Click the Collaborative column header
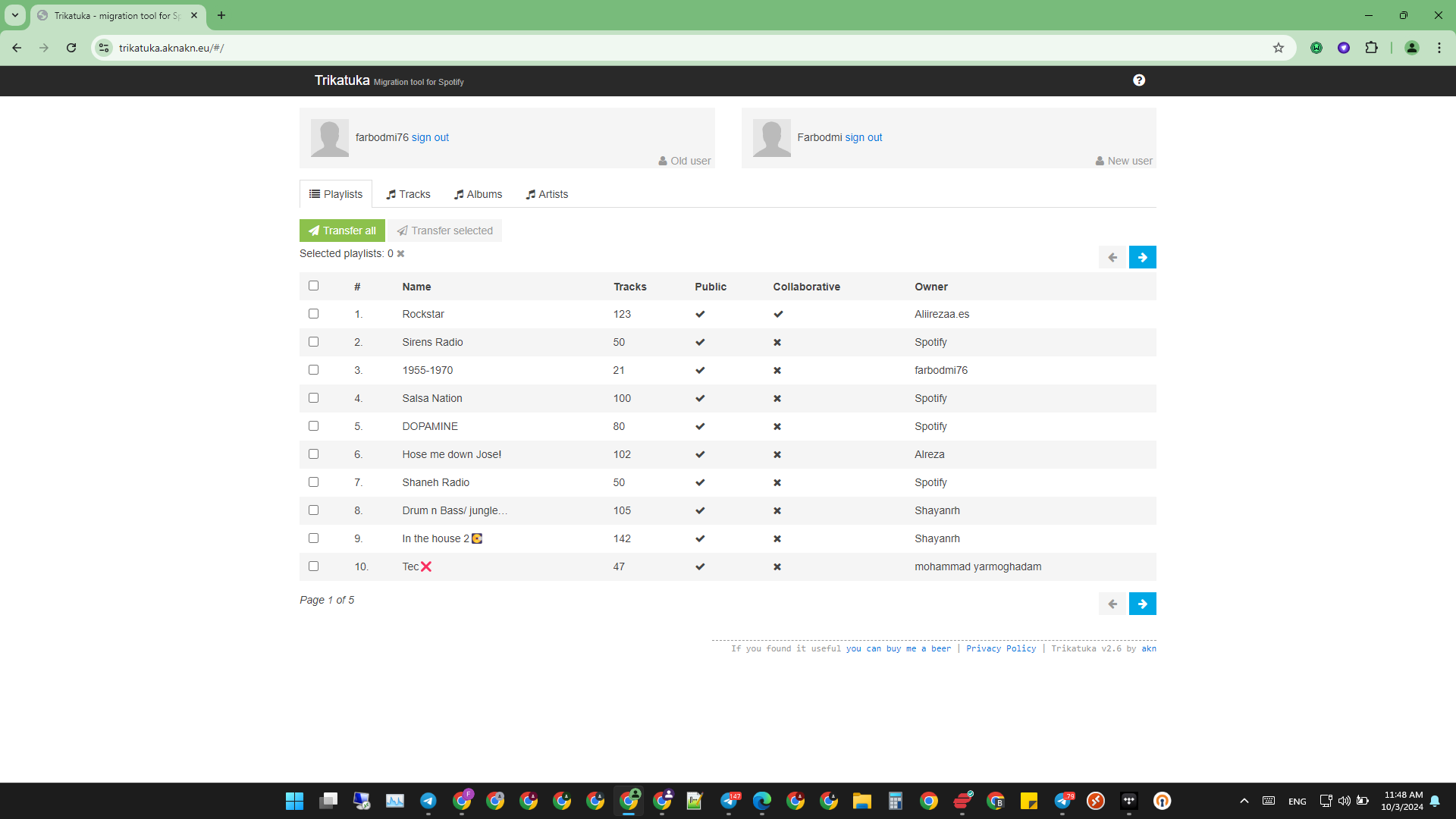The image size is (1456, 819). [807, 287]
